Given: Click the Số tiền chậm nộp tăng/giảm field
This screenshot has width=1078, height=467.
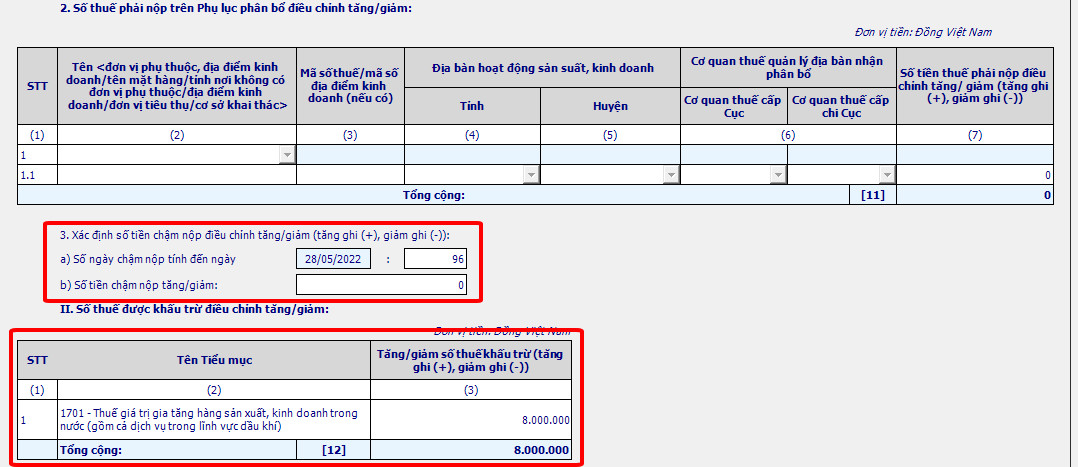Looking at the screenshot, I should 382,285.
